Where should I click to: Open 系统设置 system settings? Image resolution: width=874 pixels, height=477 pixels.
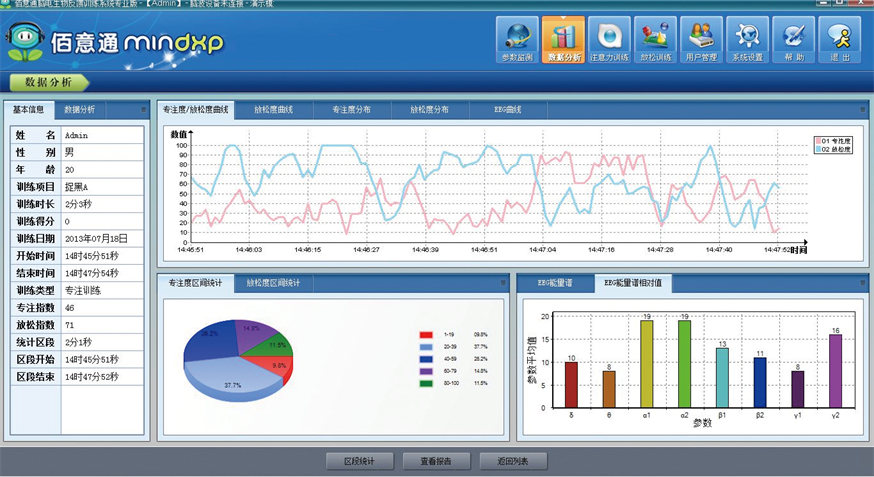747,40
